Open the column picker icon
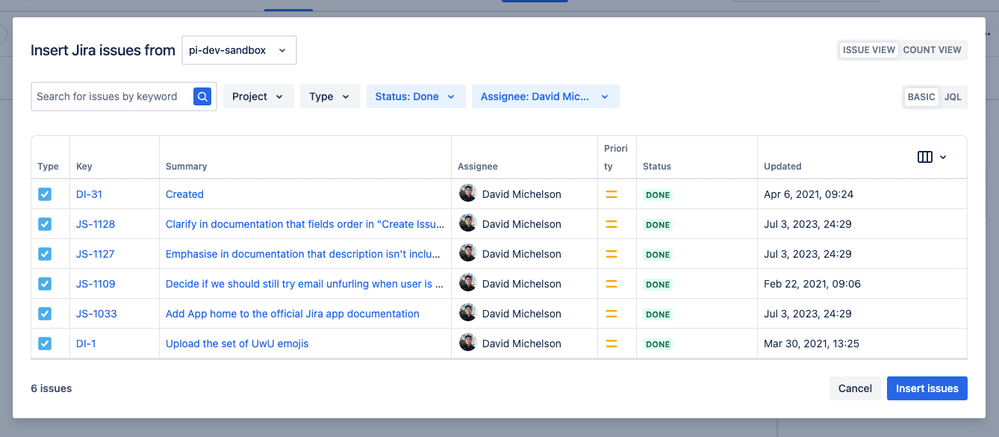Screen dimensions: 999x437 tap(924, 157)
